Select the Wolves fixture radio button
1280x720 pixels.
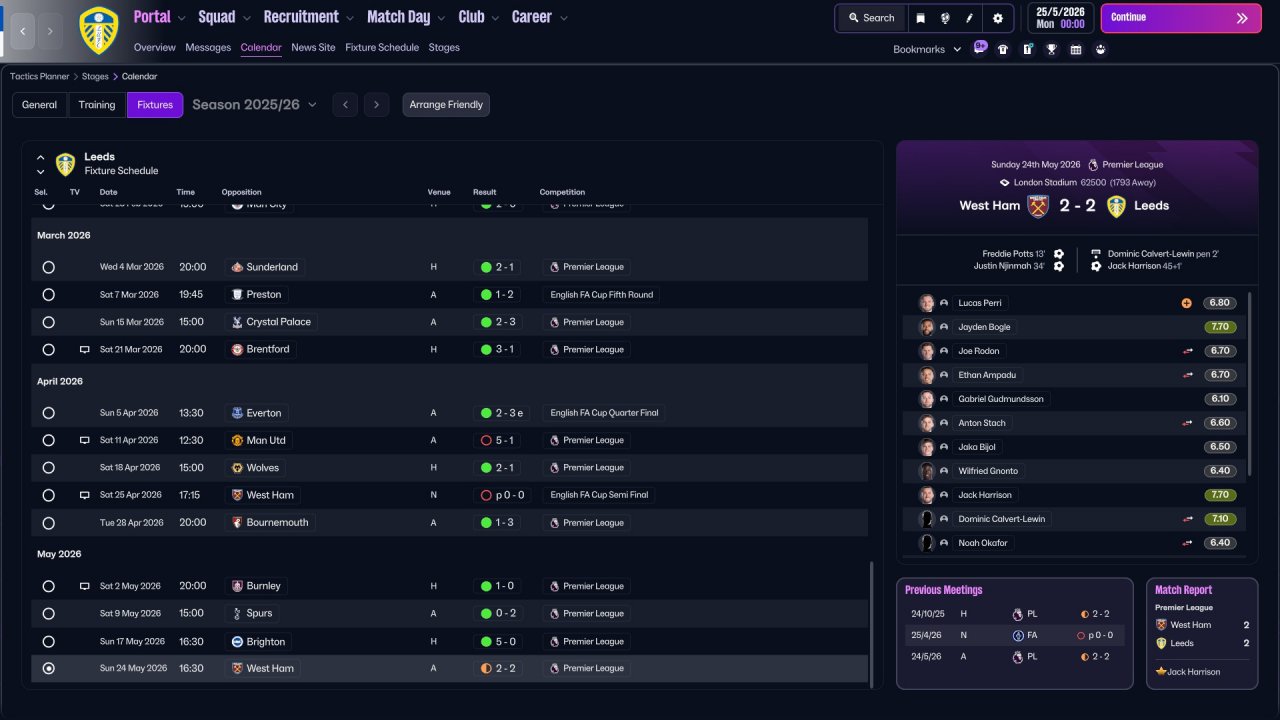48,468
